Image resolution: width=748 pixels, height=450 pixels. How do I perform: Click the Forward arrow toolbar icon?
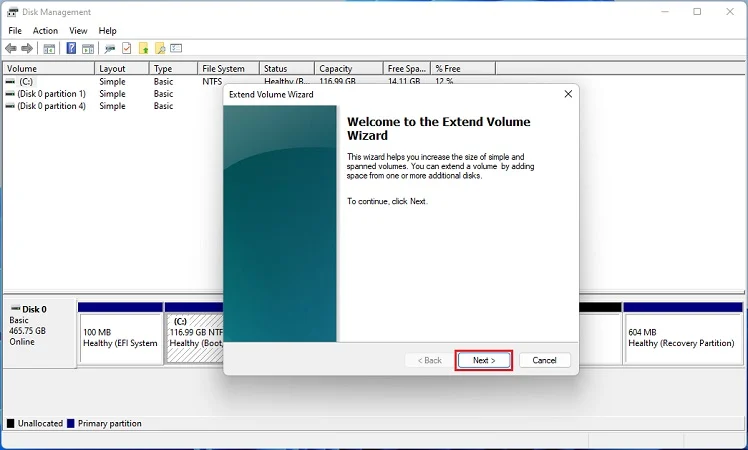[x=27, y=48]
